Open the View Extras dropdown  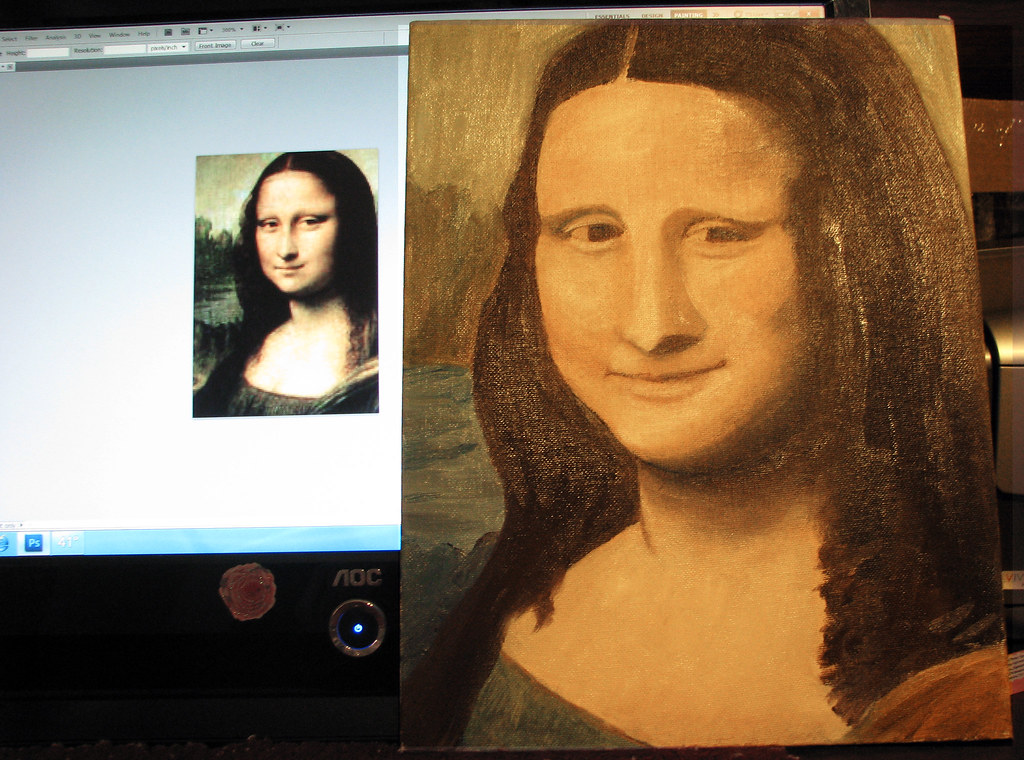[205, 31]
